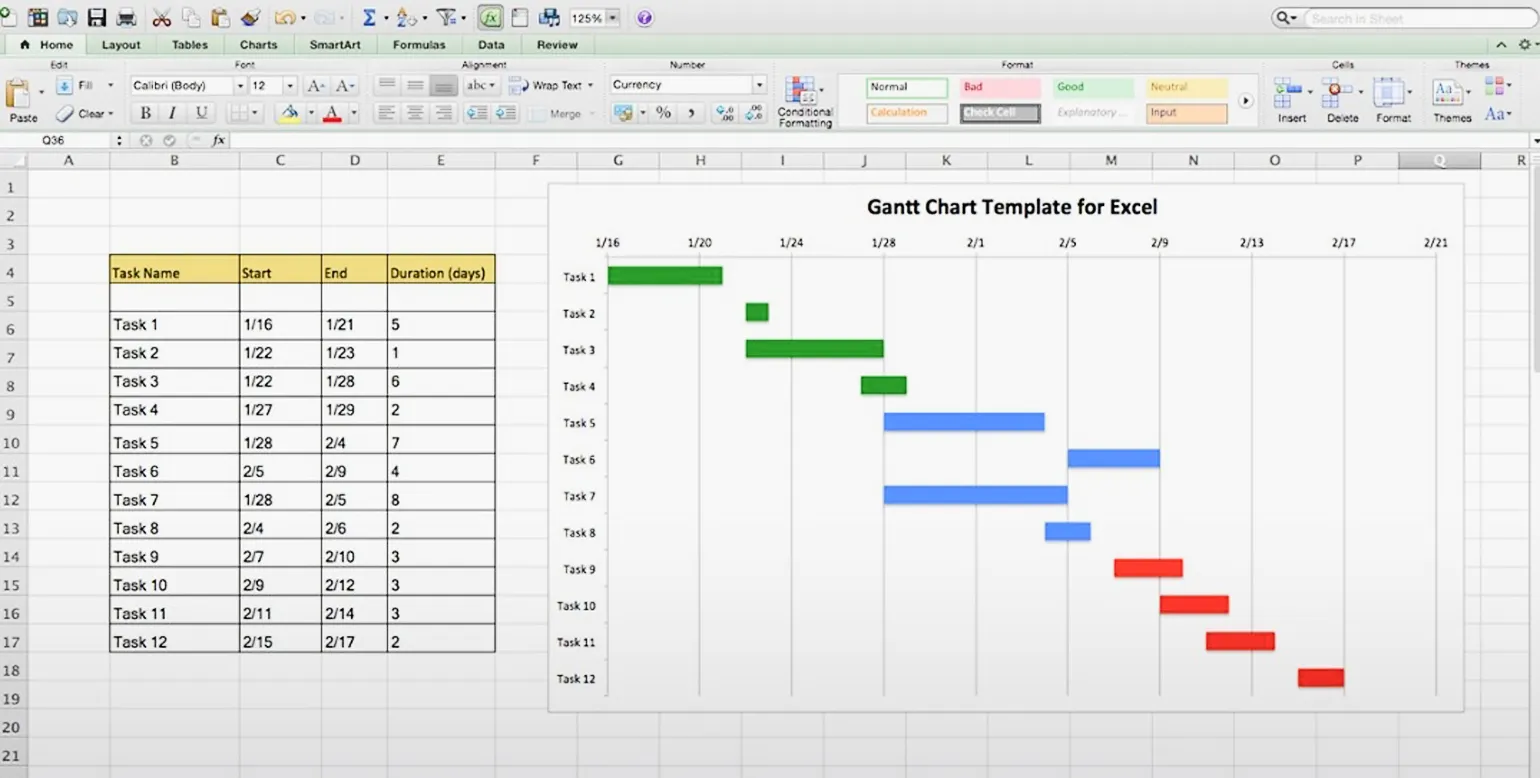Viewport: 1540px width, 778px height.
Task: Click the AutoSum sigma icon
Action: tap(369, 17)
